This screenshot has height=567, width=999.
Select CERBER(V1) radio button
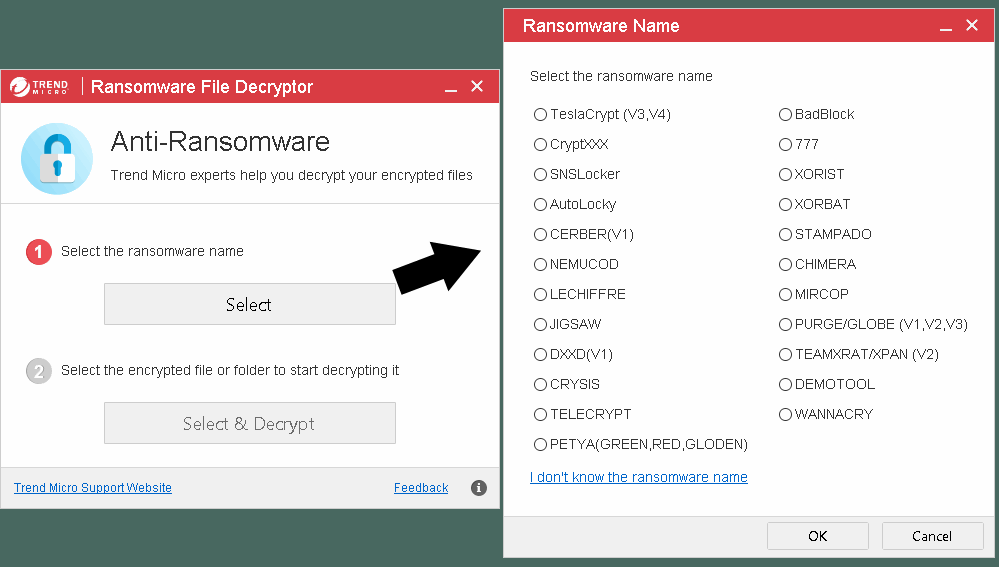coord(540,234)
